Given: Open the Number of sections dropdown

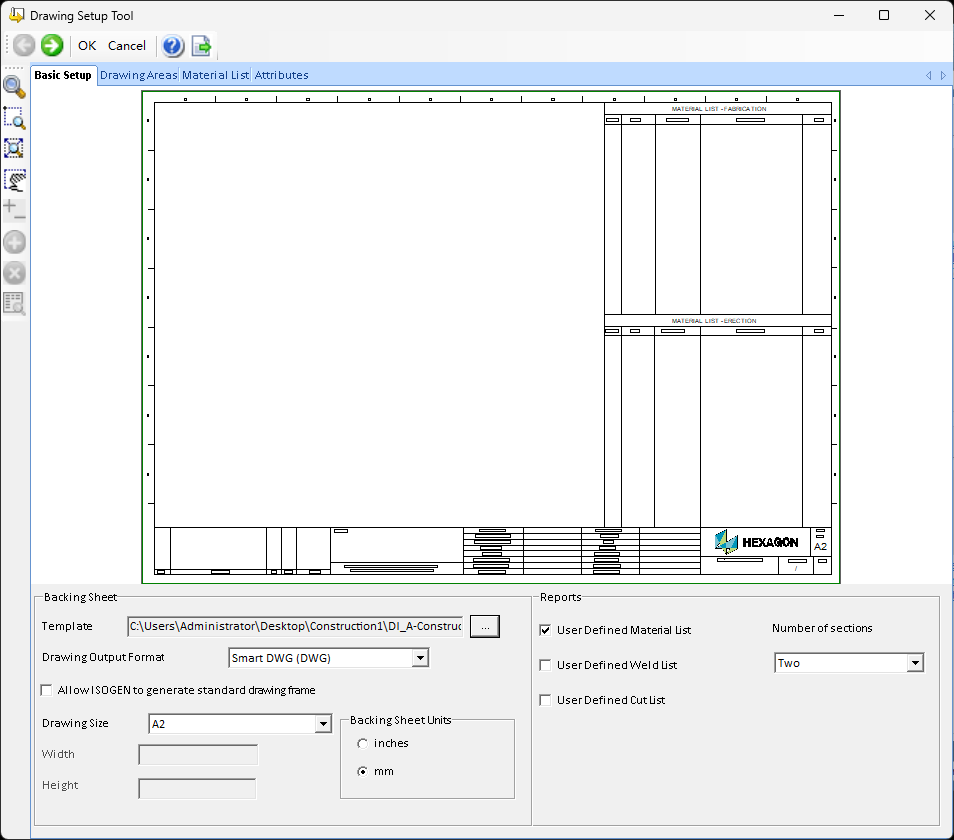Looking at the screenshot, I should pos(914,663).
